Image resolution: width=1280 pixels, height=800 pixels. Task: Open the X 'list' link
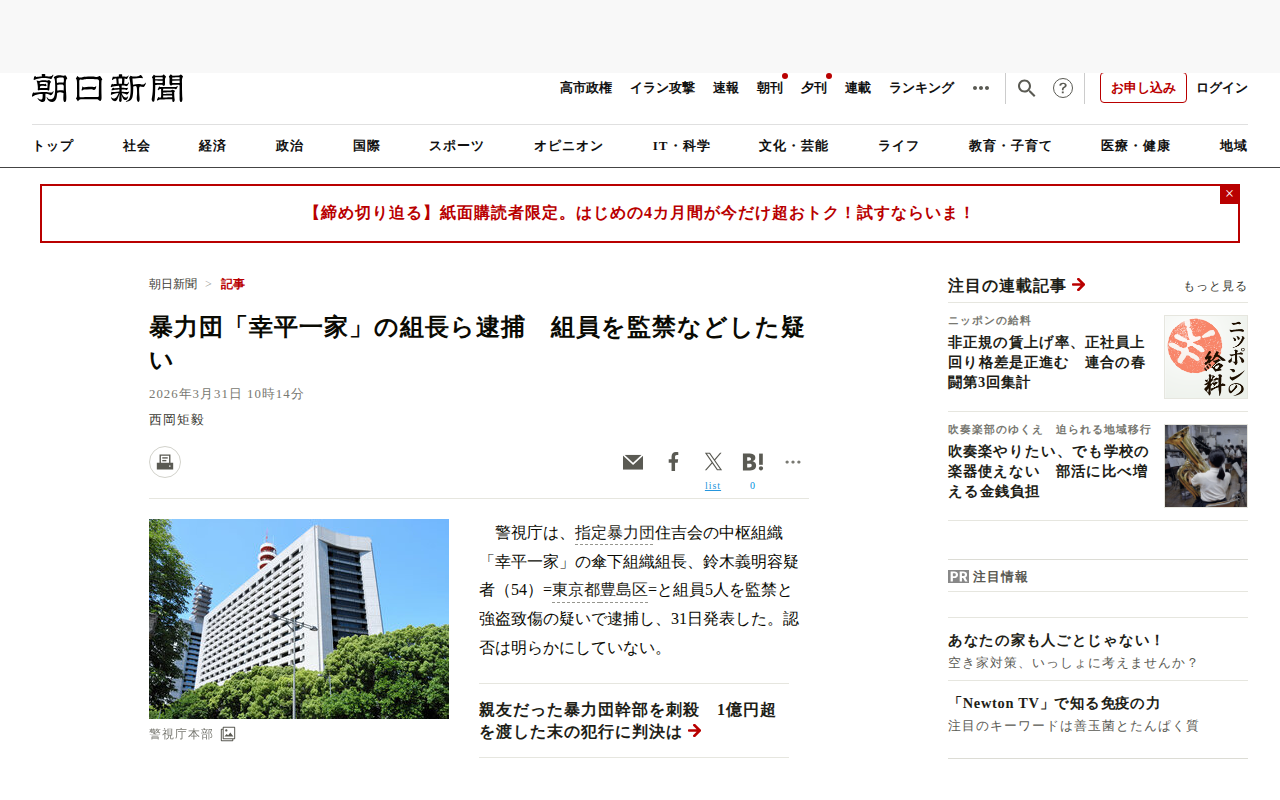(x=713, y=486)
